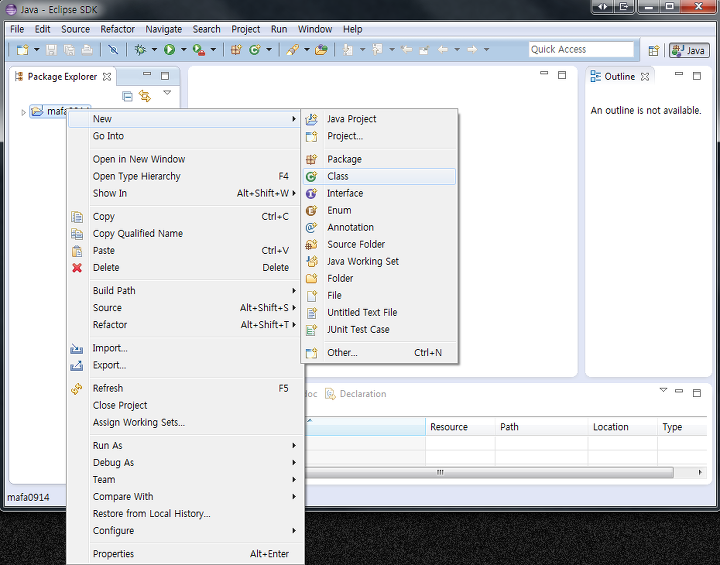Click the New wizard toolbar icon
This screenshot has width=720, height=565.
[x=22, y=50]
